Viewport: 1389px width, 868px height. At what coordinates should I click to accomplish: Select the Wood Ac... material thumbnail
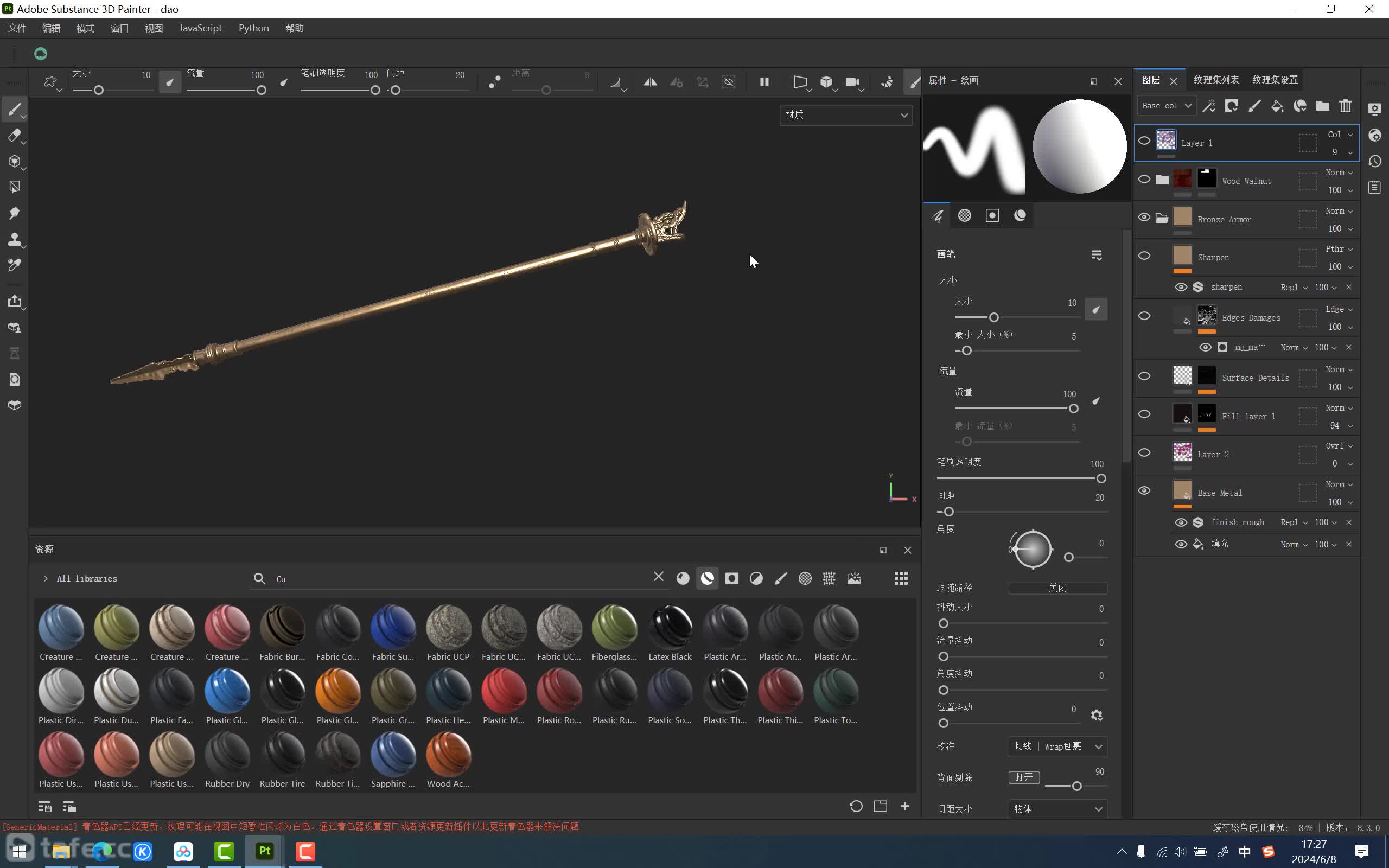(x=448, y=760)
